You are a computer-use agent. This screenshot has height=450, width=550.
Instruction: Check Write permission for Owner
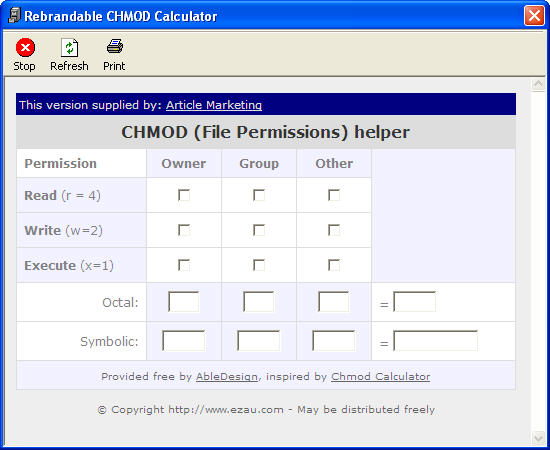click(184, 230)
